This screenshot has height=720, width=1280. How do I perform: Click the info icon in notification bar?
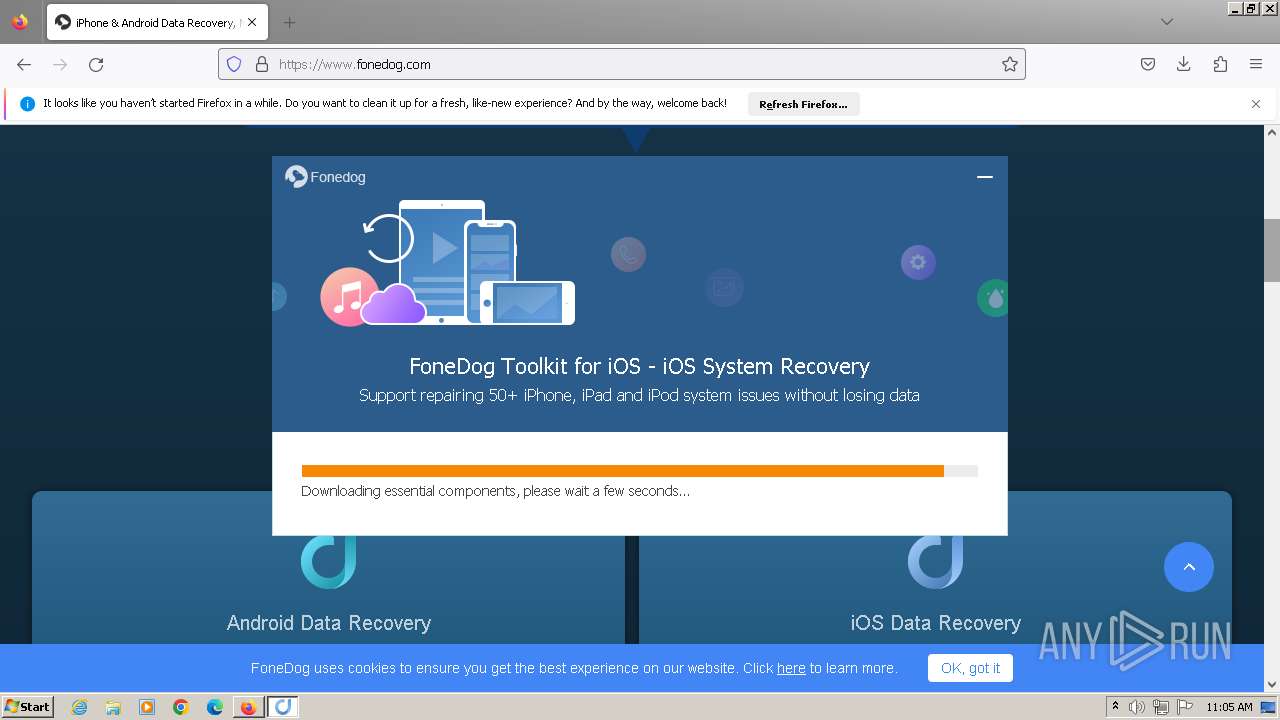(28, 104)
